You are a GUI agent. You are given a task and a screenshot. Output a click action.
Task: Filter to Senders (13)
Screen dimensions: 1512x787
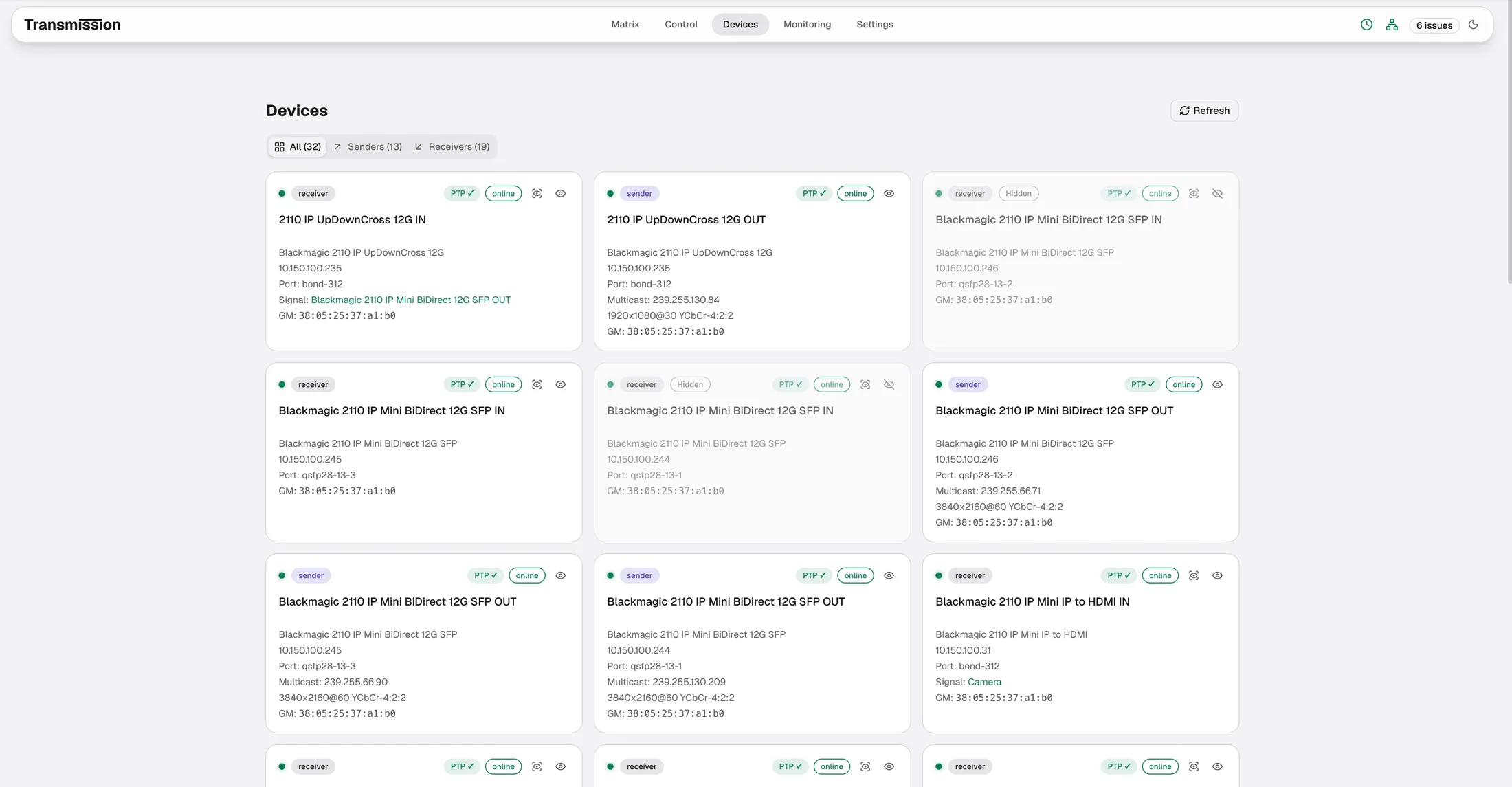[x=368, y=147]
